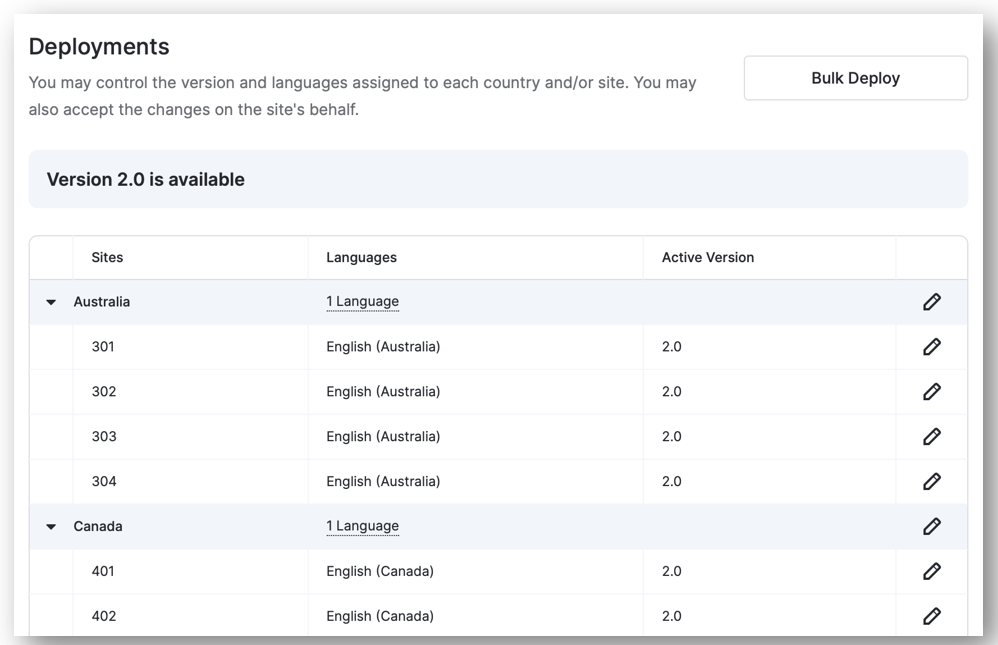998x645 pixels.
Task: Open the edit pencil for site 302
Action: click(931, 392)
